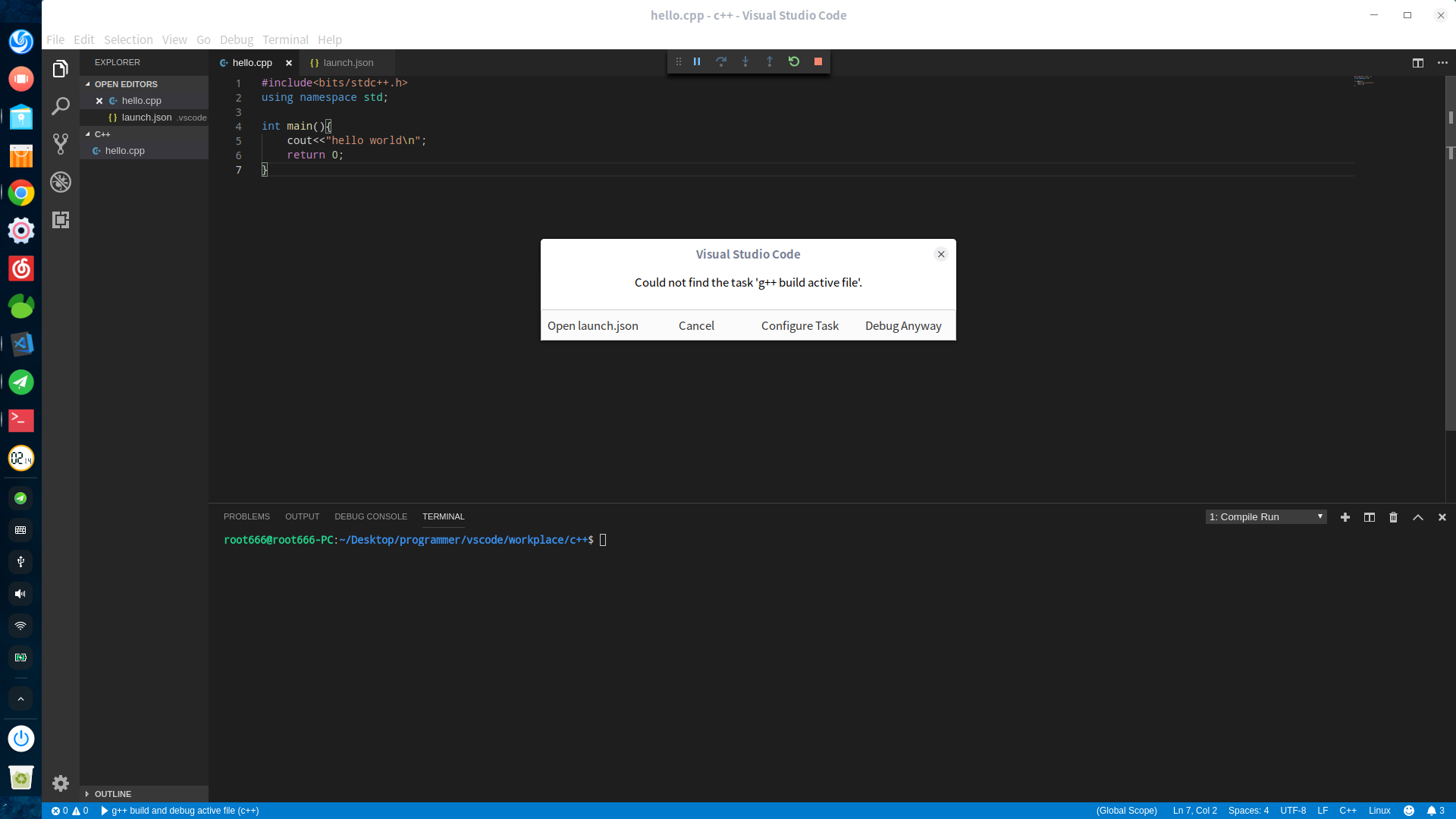The height and width of the screenshot is (819, 1456).
Task: Click the Step Over debug button
Action: coord(721,61)
